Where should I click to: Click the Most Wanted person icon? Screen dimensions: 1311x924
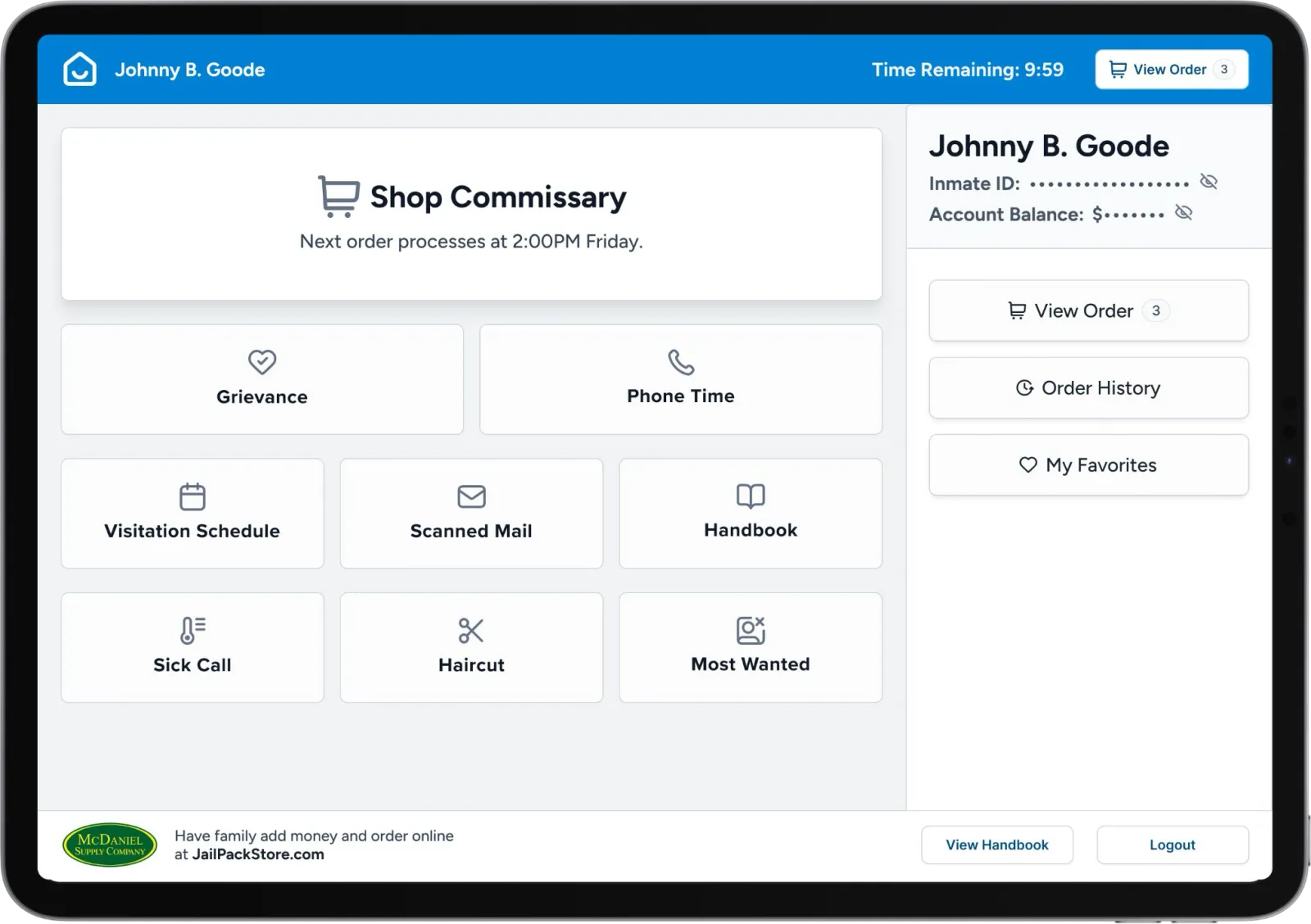click(751, 630)
